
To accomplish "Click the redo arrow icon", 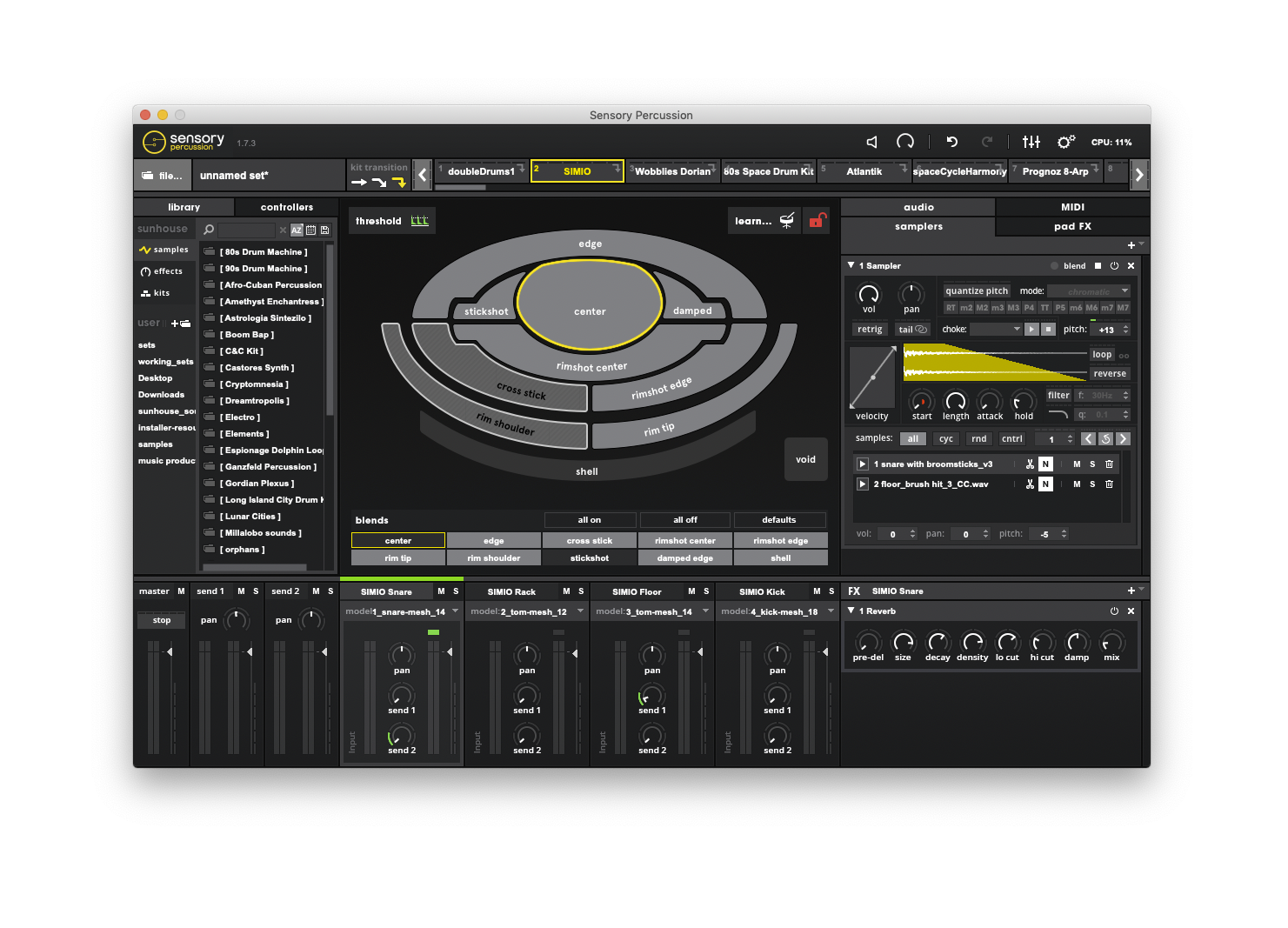I will pyautogui.click(x=987, y=142).
